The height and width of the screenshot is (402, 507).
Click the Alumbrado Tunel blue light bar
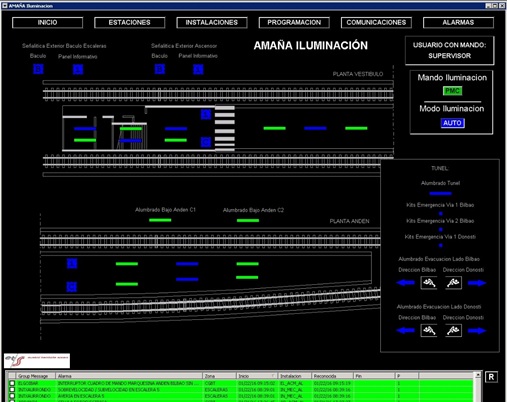point(440,193)
